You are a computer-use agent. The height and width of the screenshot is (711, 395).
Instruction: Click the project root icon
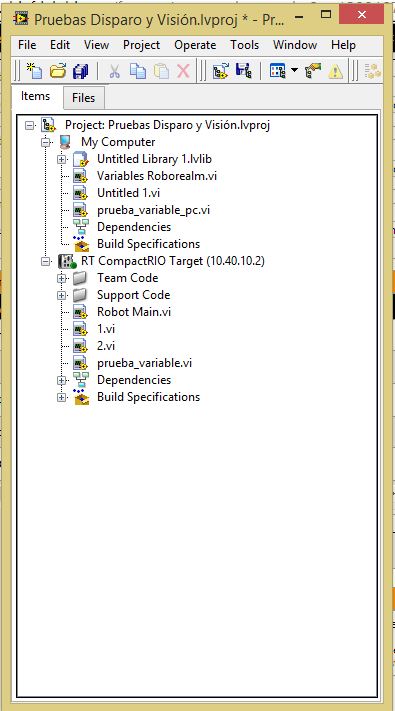[x=48, y=125]
